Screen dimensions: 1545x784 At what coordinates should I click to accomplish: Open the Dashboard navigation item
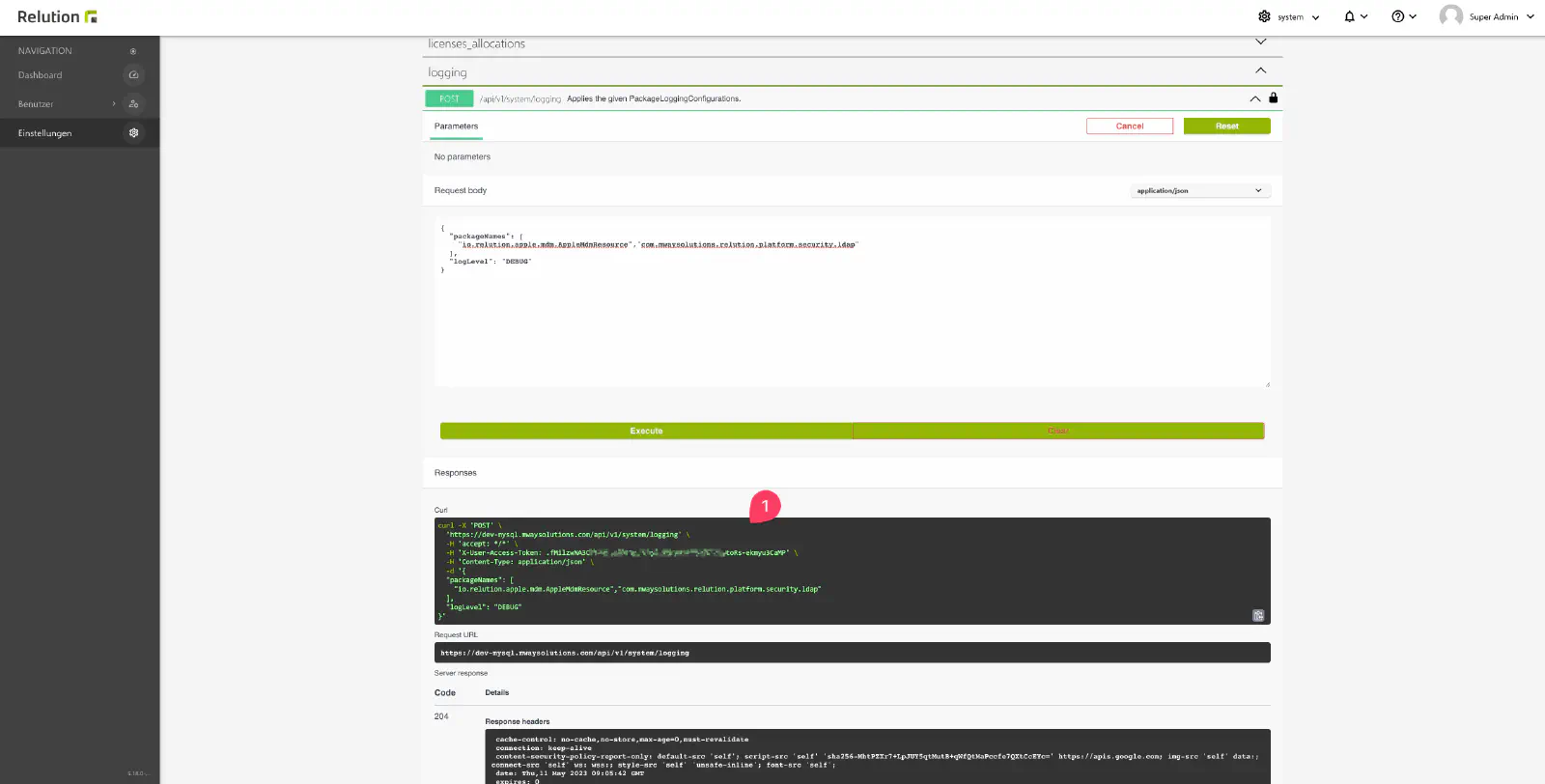click(40, 75)
